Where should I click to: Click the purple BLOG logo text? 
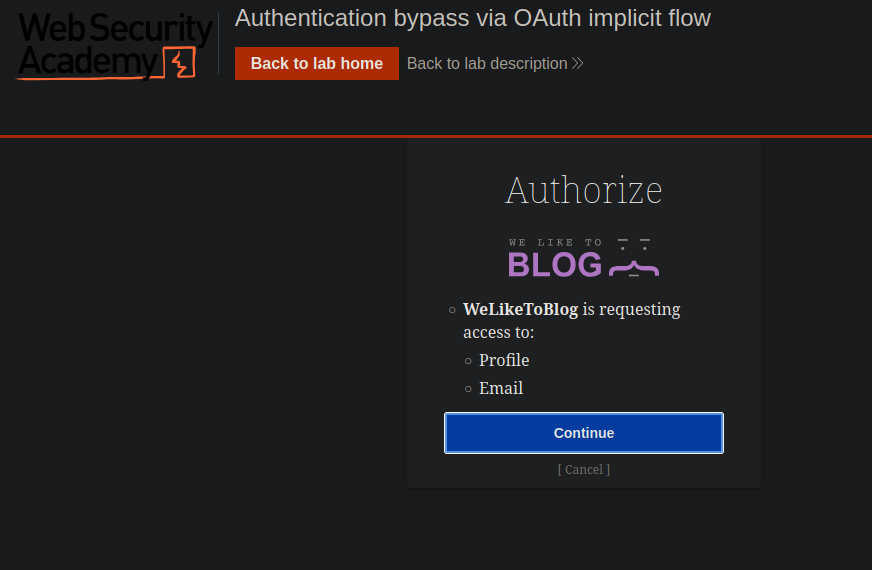click(555, 264)
